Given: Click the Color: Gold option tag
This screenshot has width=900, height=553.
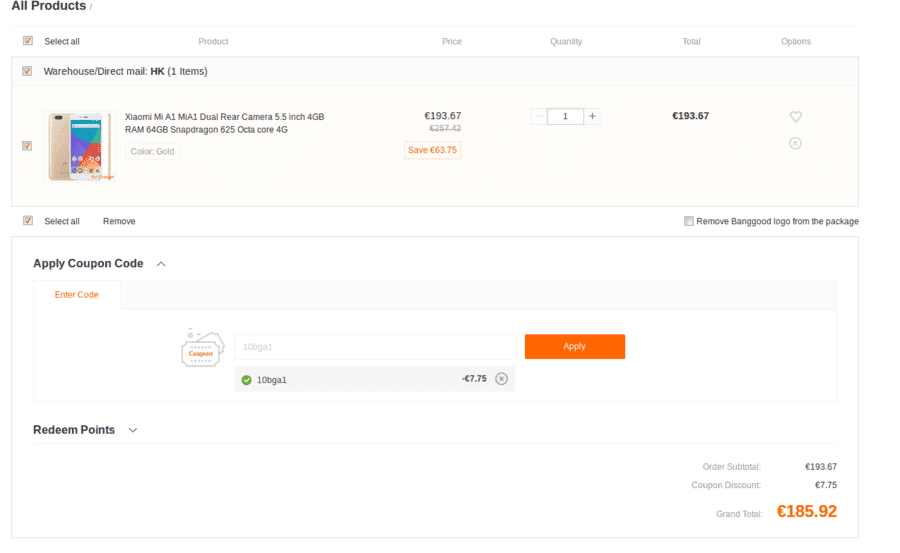Looking at the screenshot, I should point(152,152).
